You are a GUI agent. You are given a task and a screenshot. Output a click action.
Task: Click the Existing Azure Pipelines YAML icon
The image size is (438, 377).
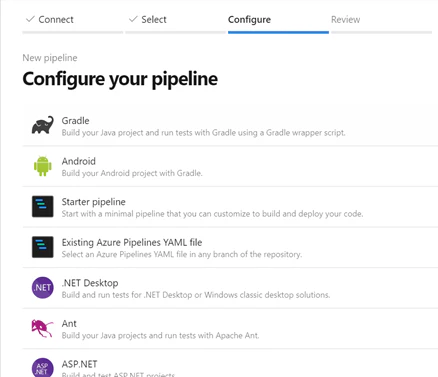click(43, 247)
